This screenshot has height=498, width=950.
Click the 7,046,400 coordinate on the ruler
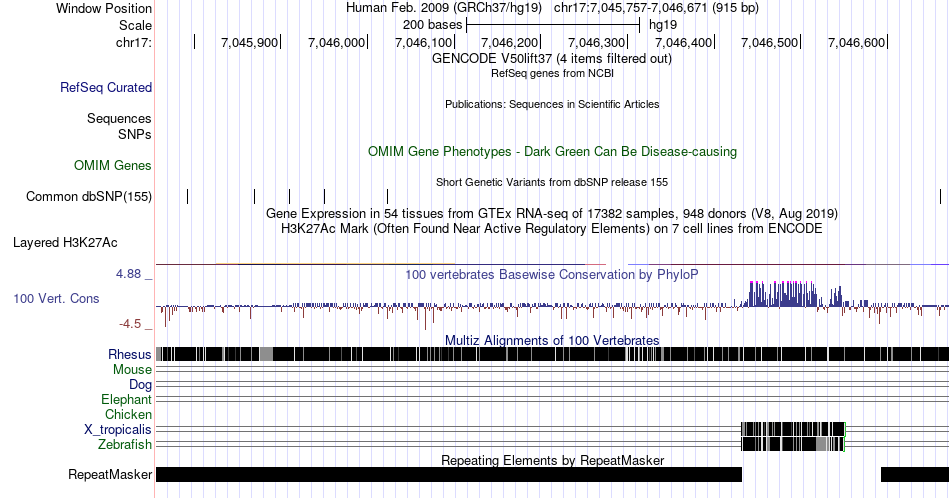[x=683, y=42]
